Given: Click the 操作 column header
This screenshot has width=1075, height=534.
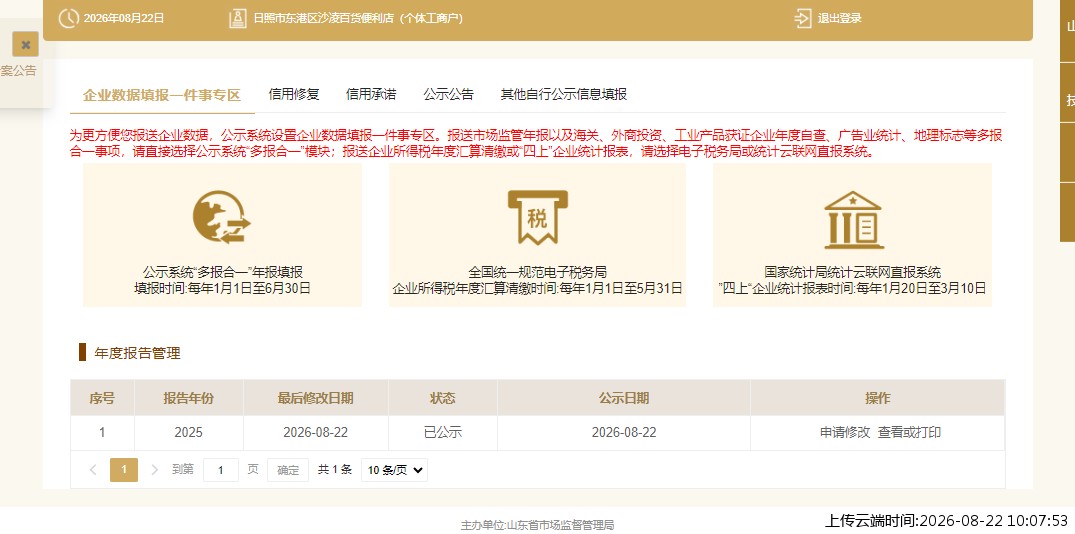Looking at the screenshot, I should (878, 398).
